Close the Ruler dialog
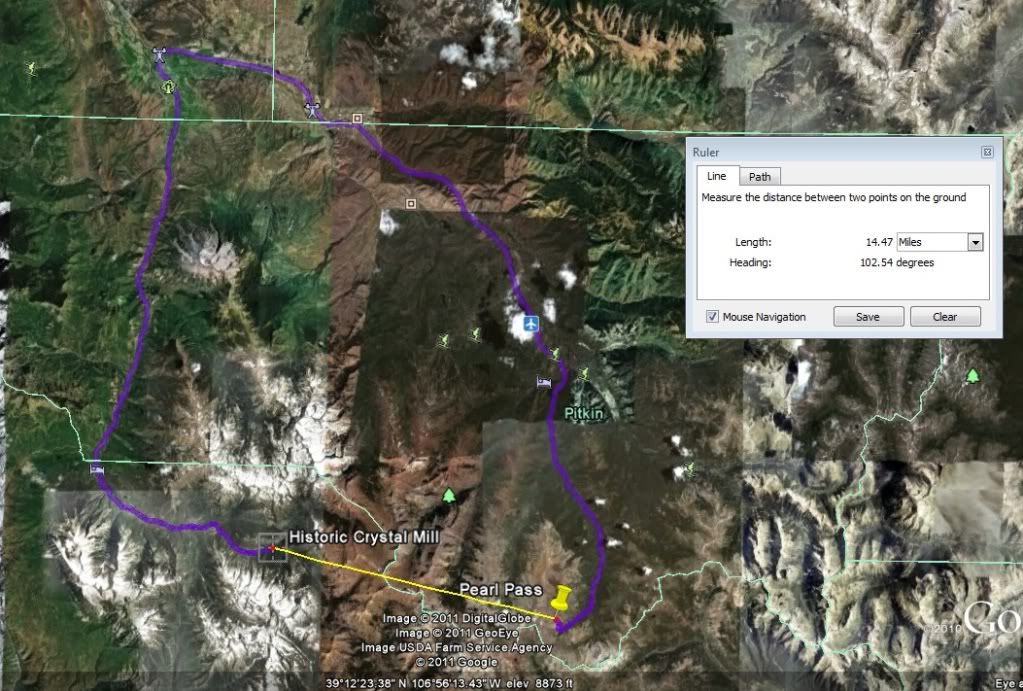The image size is (1023, 691). 987,152
